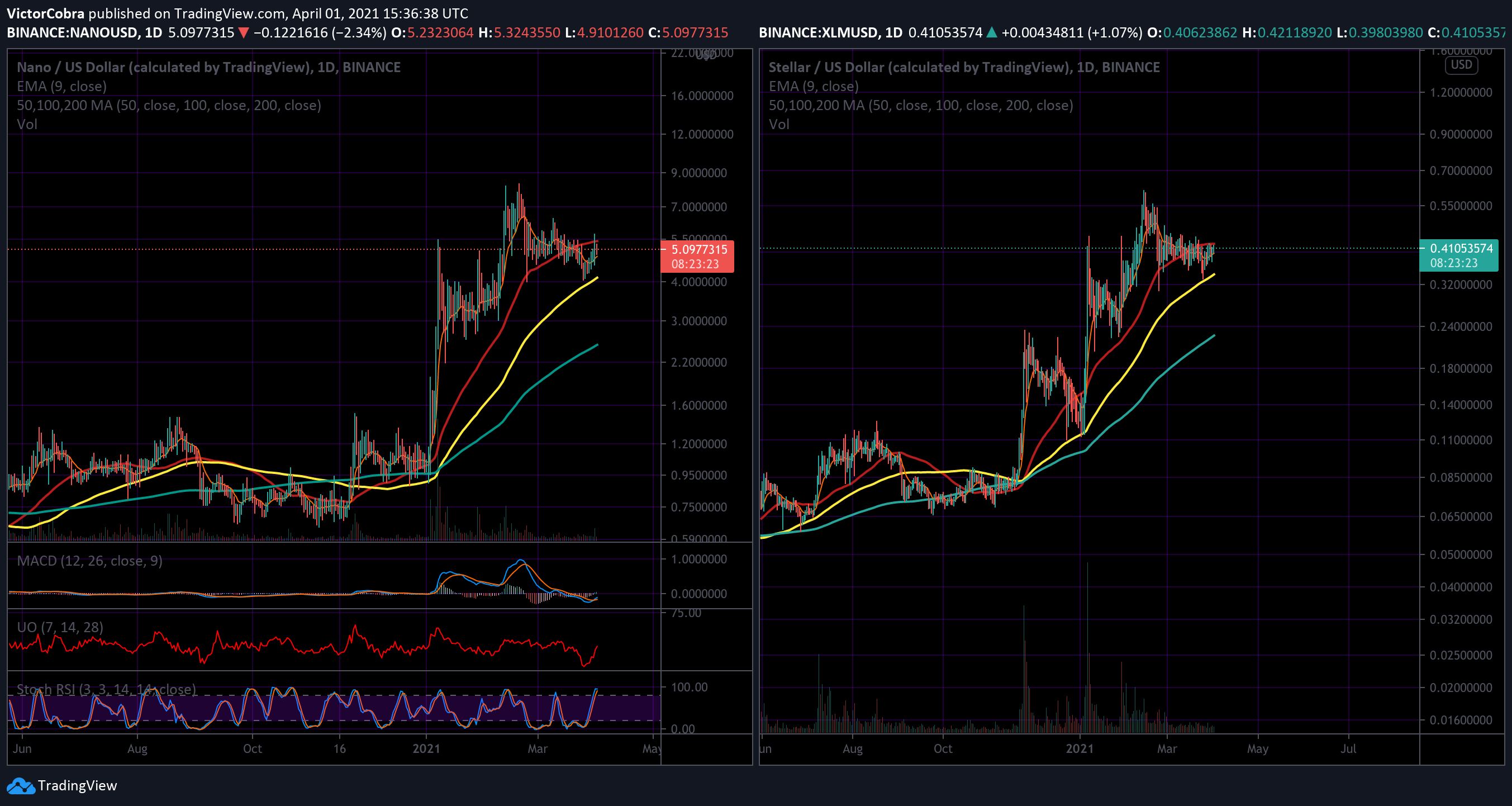
Task: Click the Oct label on Nano time axis
Action: coord(253,748)
